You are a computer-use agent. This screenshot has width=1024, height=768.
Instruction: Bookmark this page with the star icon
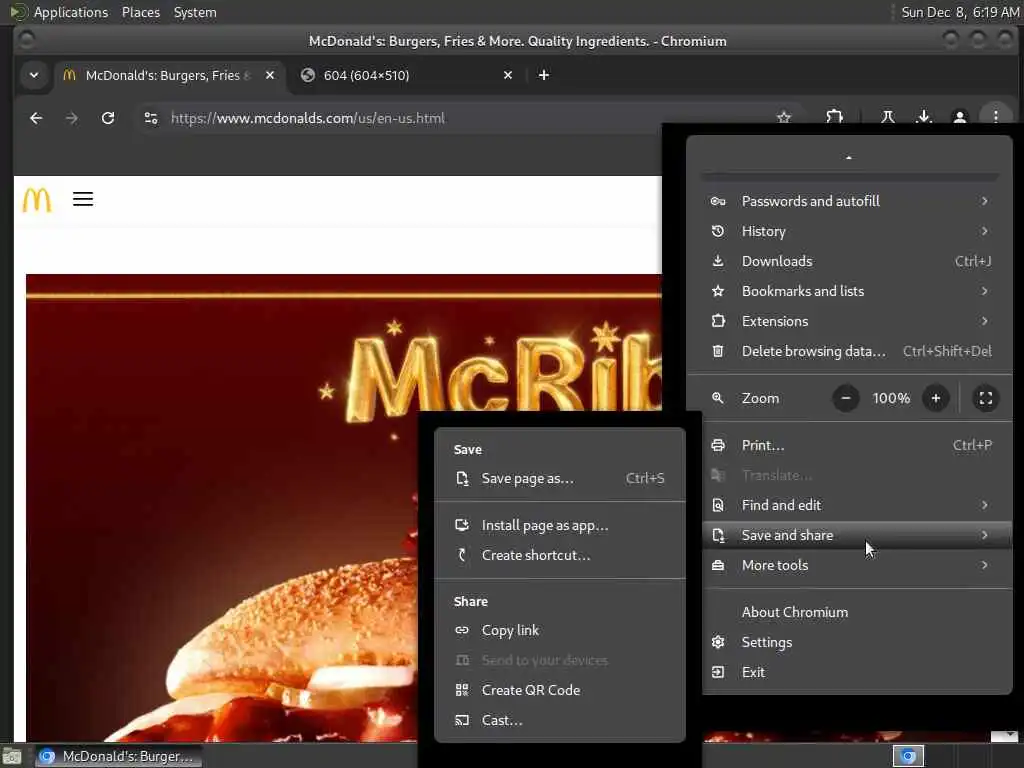coord(784,118)
